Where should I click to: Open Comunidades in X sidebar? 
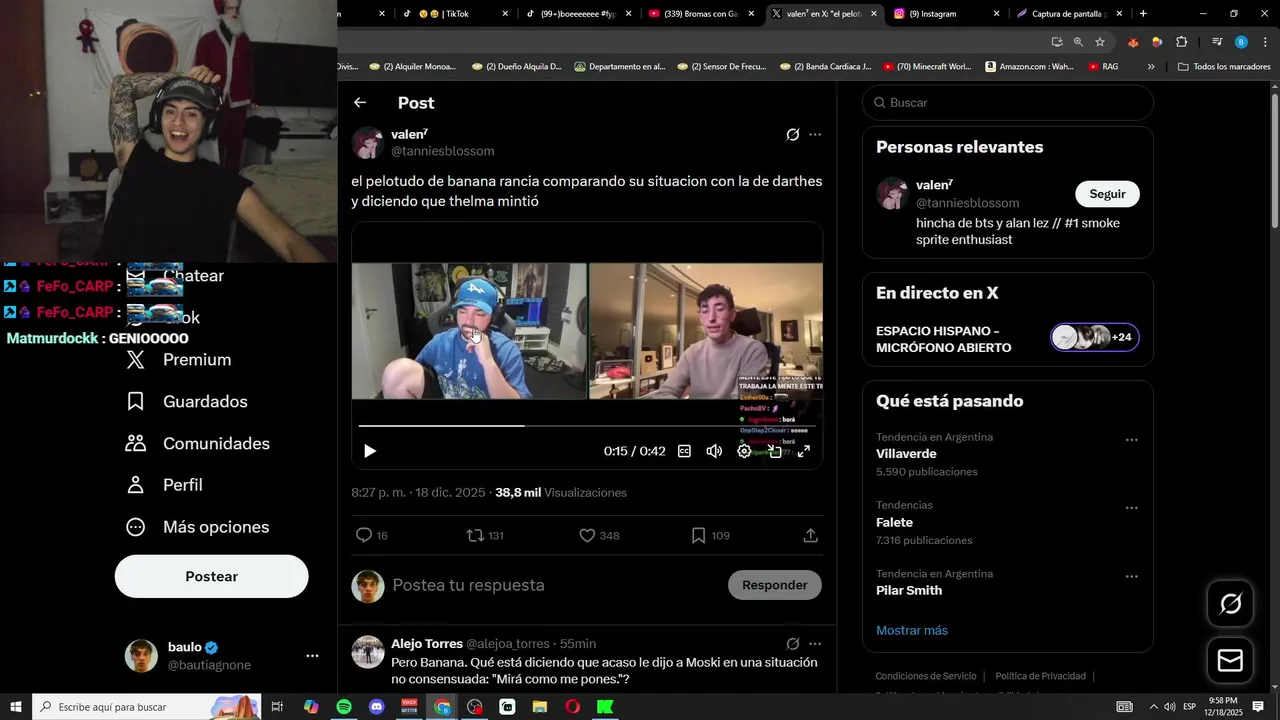pyautogui.click(x=199, y=444)
